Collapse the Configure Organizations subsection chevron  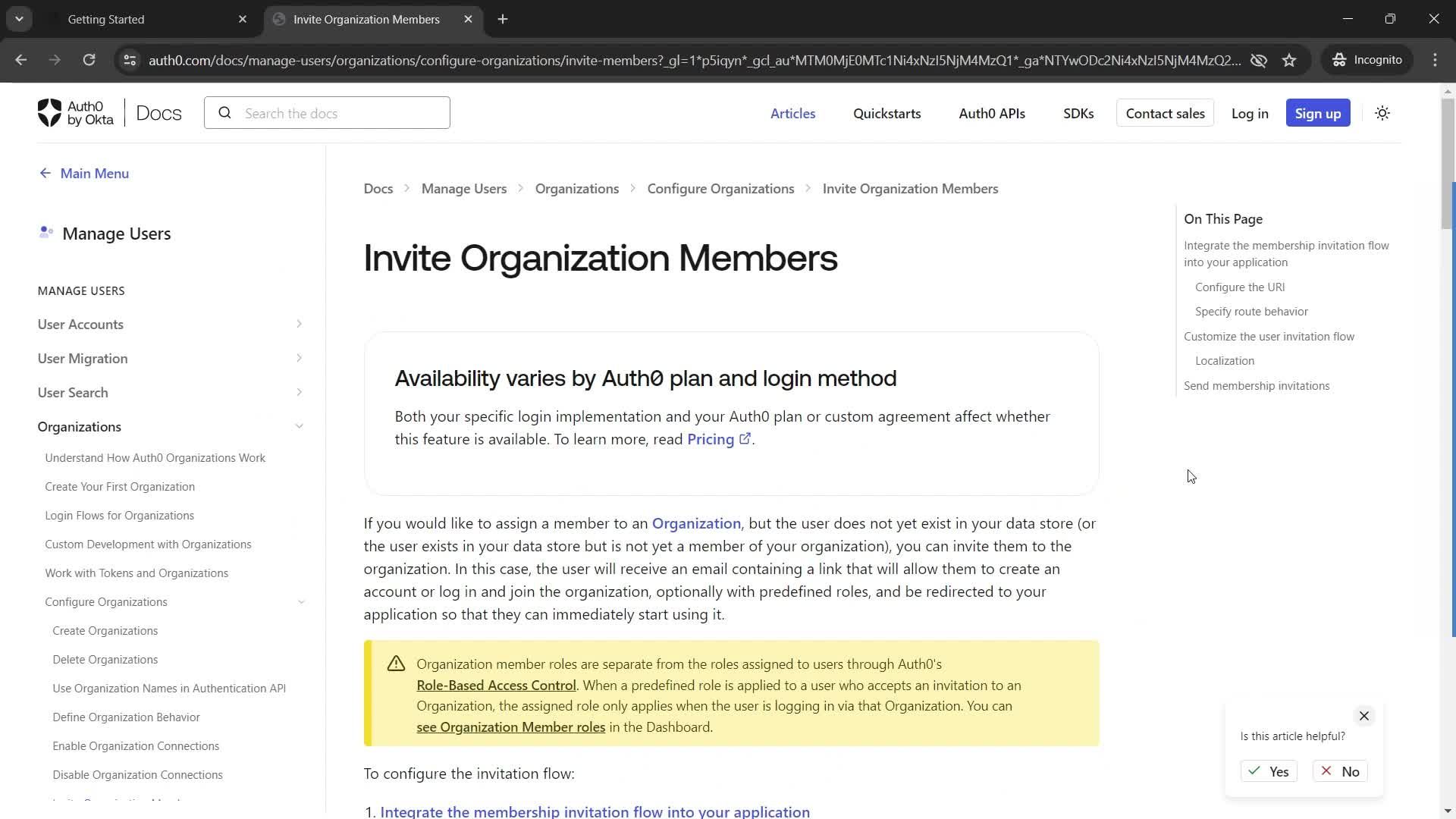tap(301, 602)
